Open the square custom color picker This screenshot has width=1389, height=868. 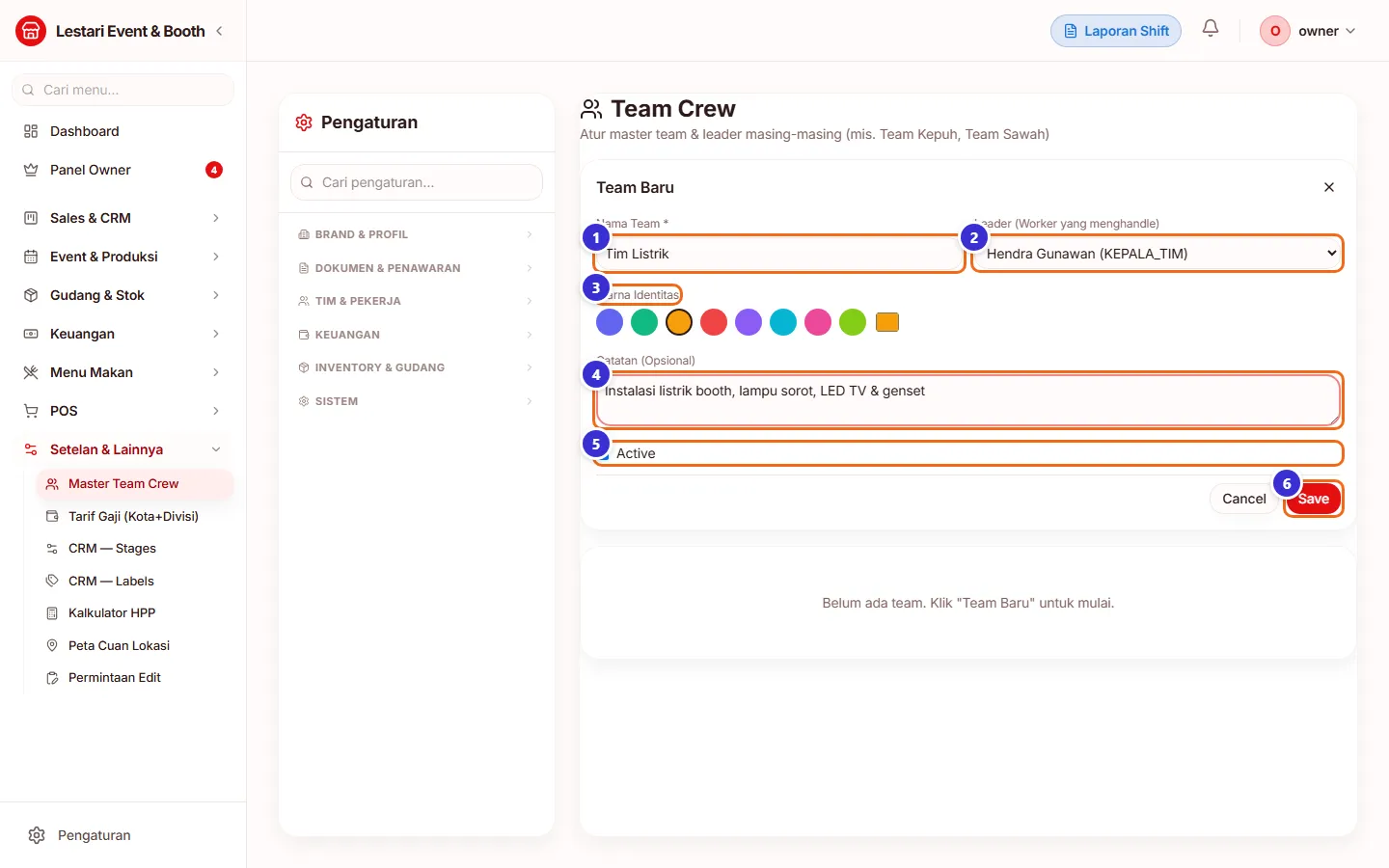887,322
